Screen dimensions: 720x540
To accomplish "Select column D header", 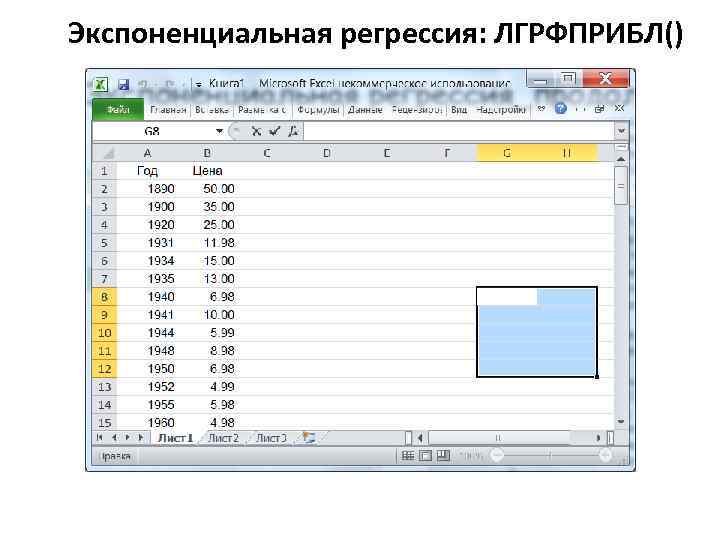I will tap(326, 153).
